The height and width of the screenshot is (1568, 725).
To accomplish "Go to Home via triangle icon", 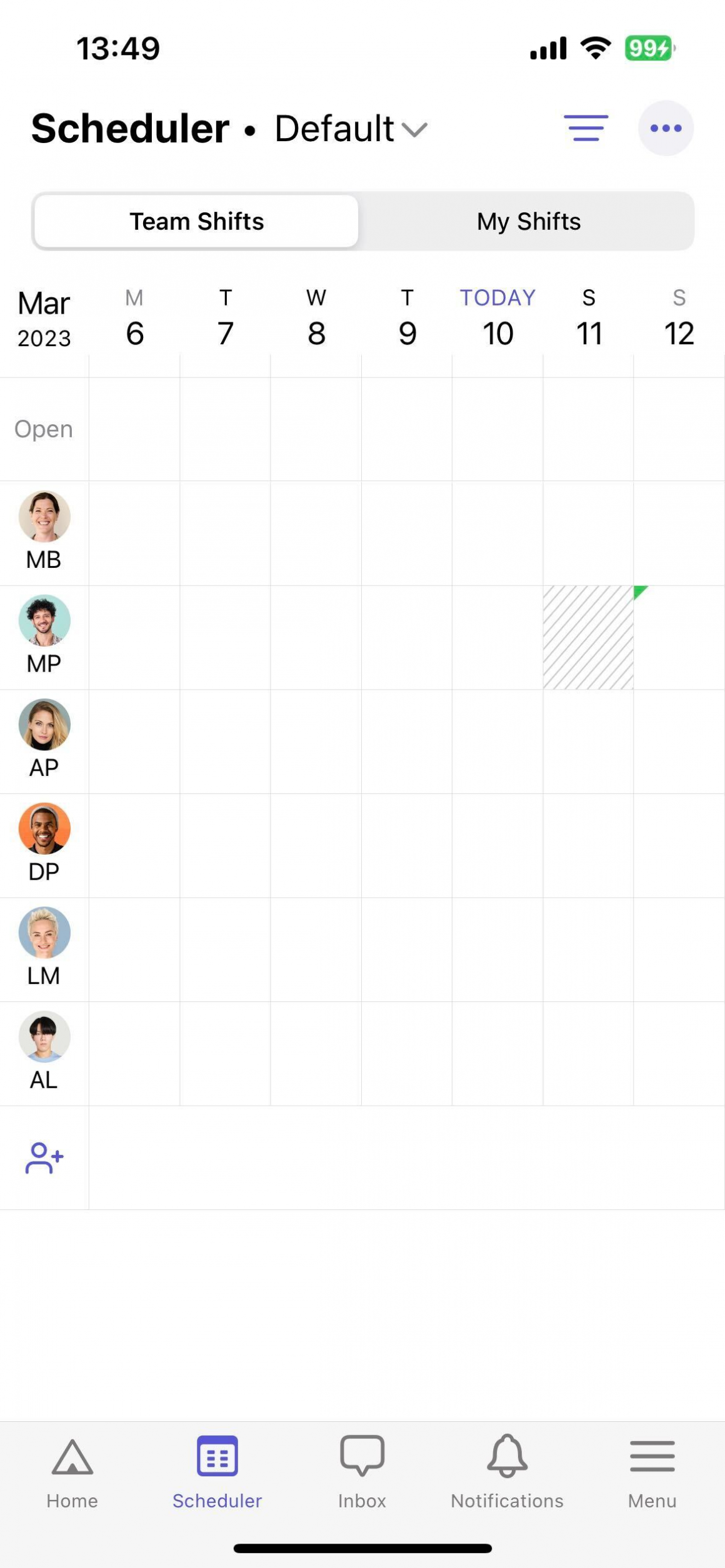I will [x=72, y=1457].
